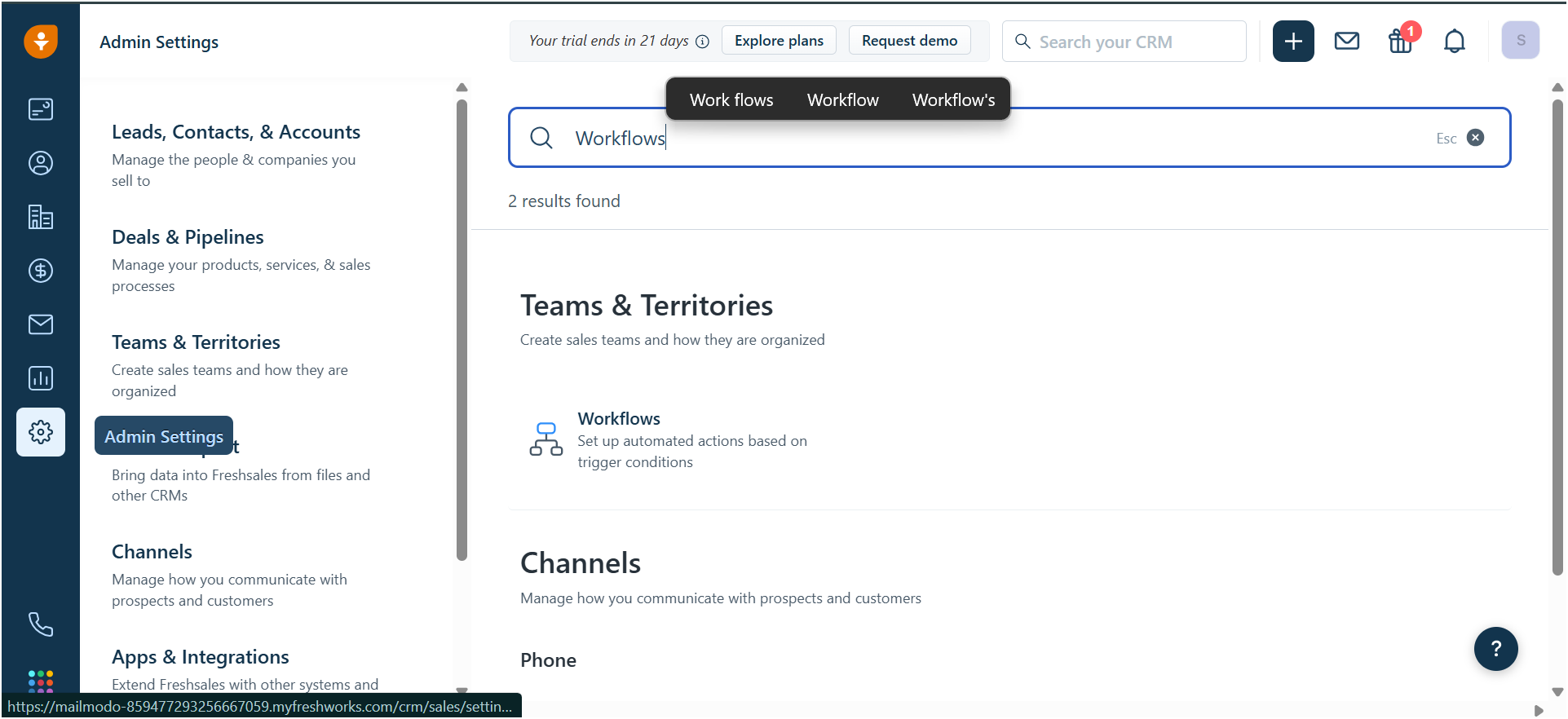Image resolution: width=1568 pixels, height=719 pixels.
Task: Select Teams & Territories in left panel
Action: [x=196, y=342]
